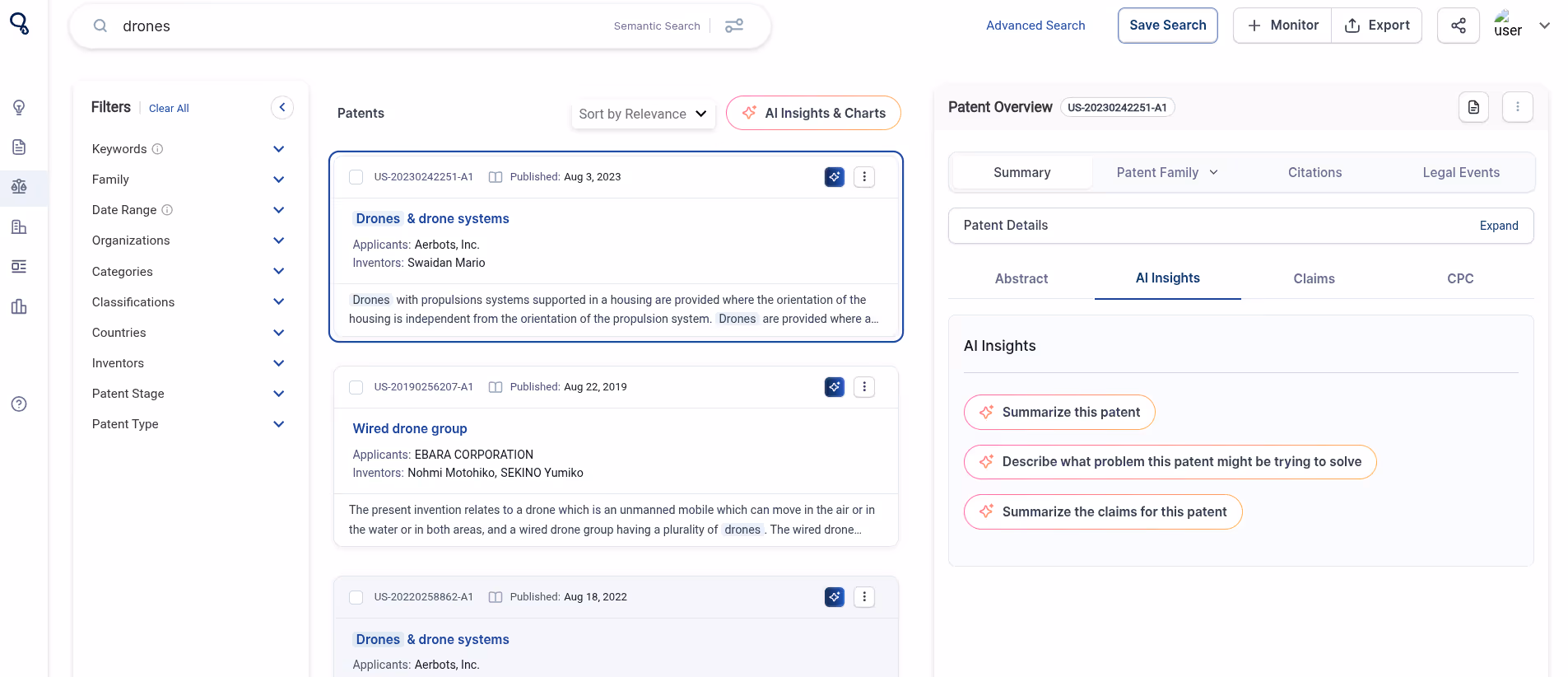Switch to the Citations tab
Screen dimensions: 1568x677
[x=1314, y=172]
